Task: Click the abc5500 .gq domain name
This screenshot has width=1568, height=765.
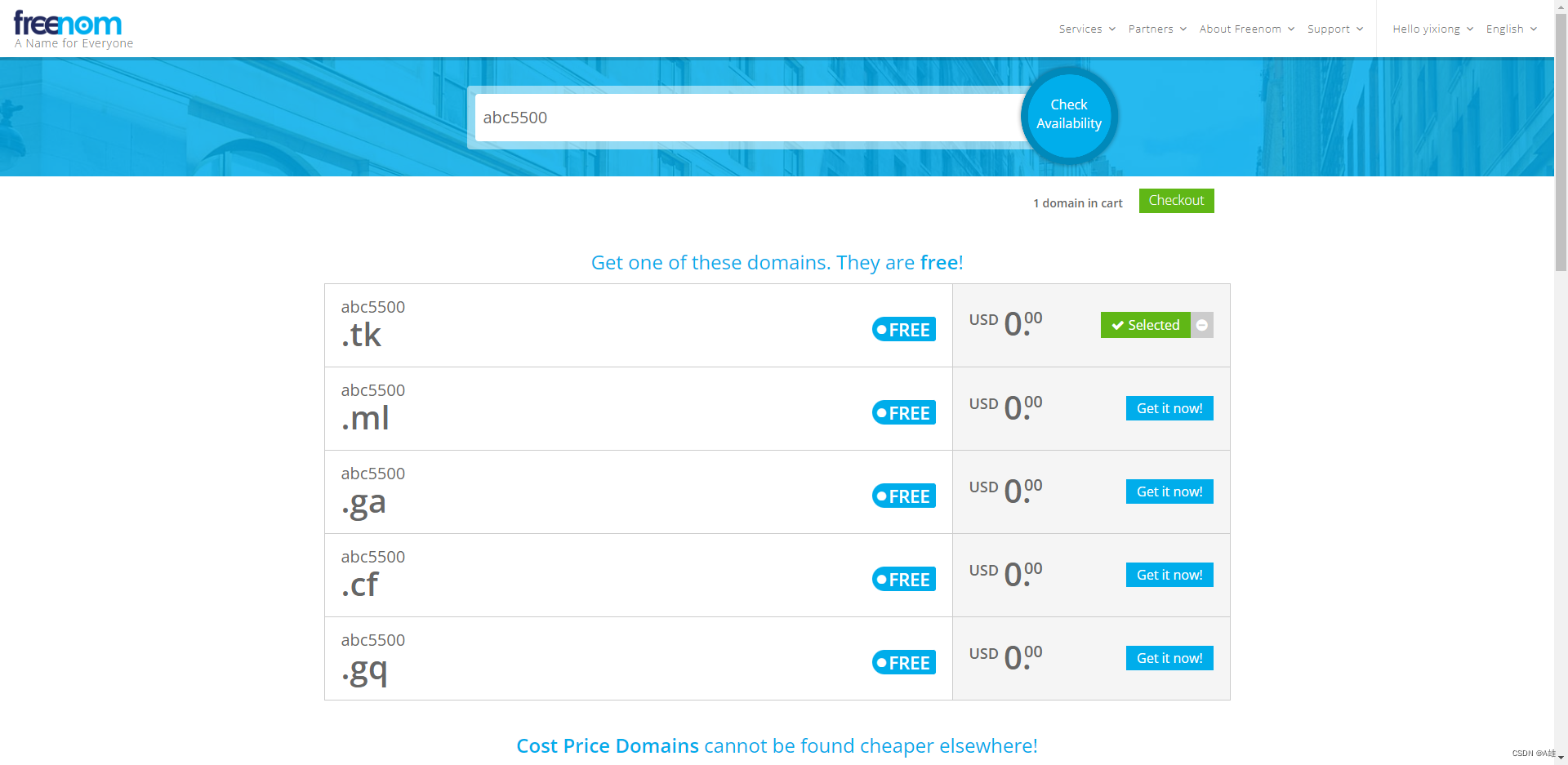Action: [x=373, y=659]
